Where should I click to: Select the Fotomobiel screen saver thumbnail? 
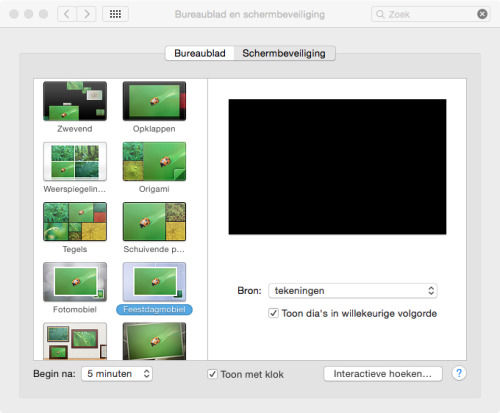click(x=75, y=282)
